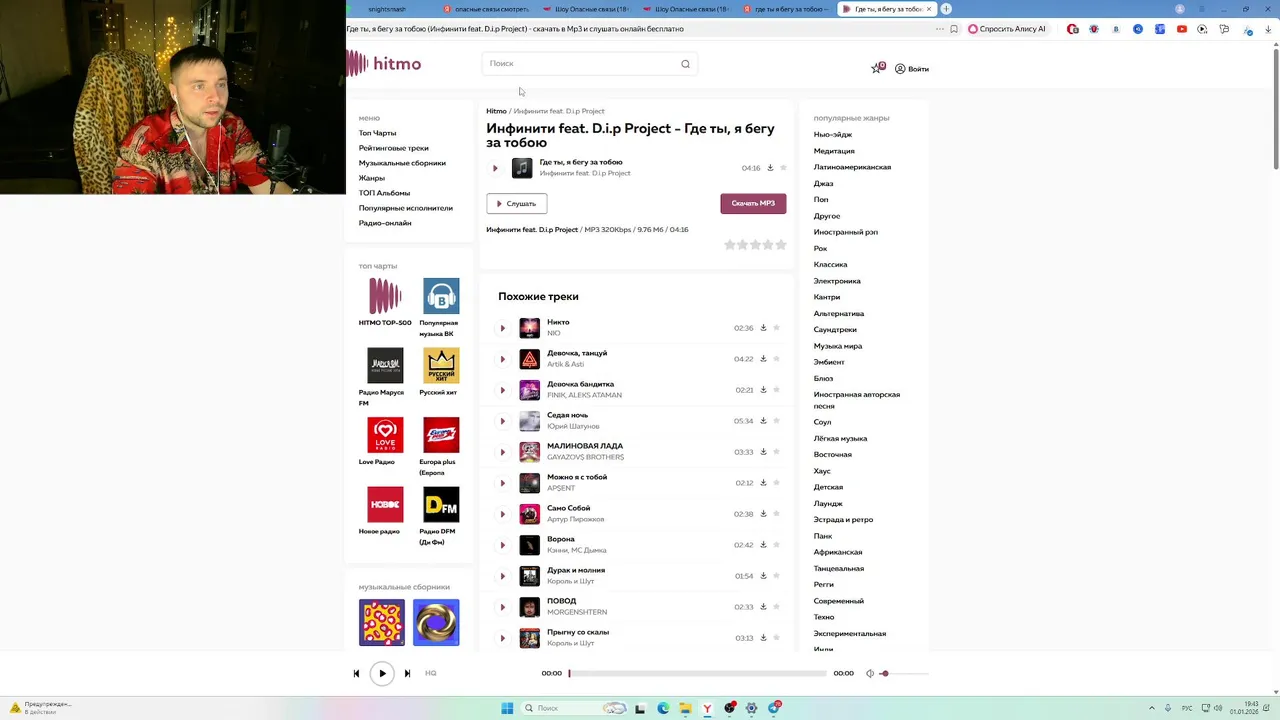The image size is (1280, 720).
Task: Toggle HQ quality in the player
Action: pyautogui.click(x=431, y=673)
